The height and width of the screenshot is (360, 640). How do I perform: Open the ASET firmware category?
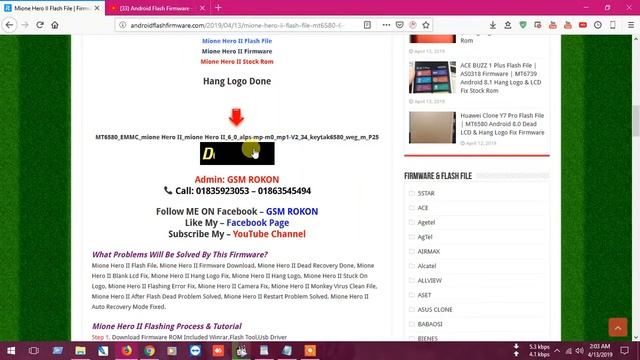[x=424, y=295]
